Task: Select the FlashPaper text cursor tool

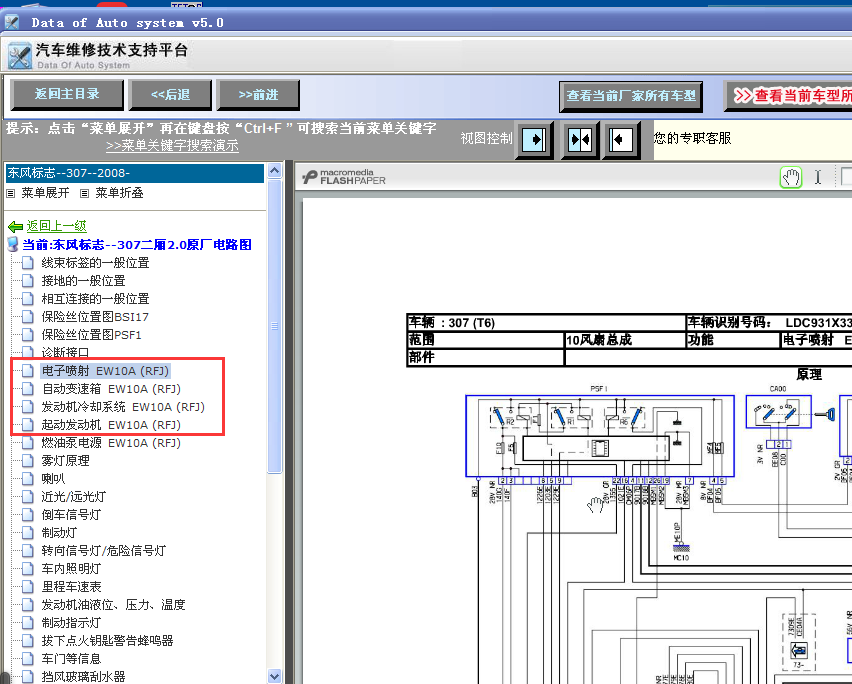Action: (x=818, y=177)
